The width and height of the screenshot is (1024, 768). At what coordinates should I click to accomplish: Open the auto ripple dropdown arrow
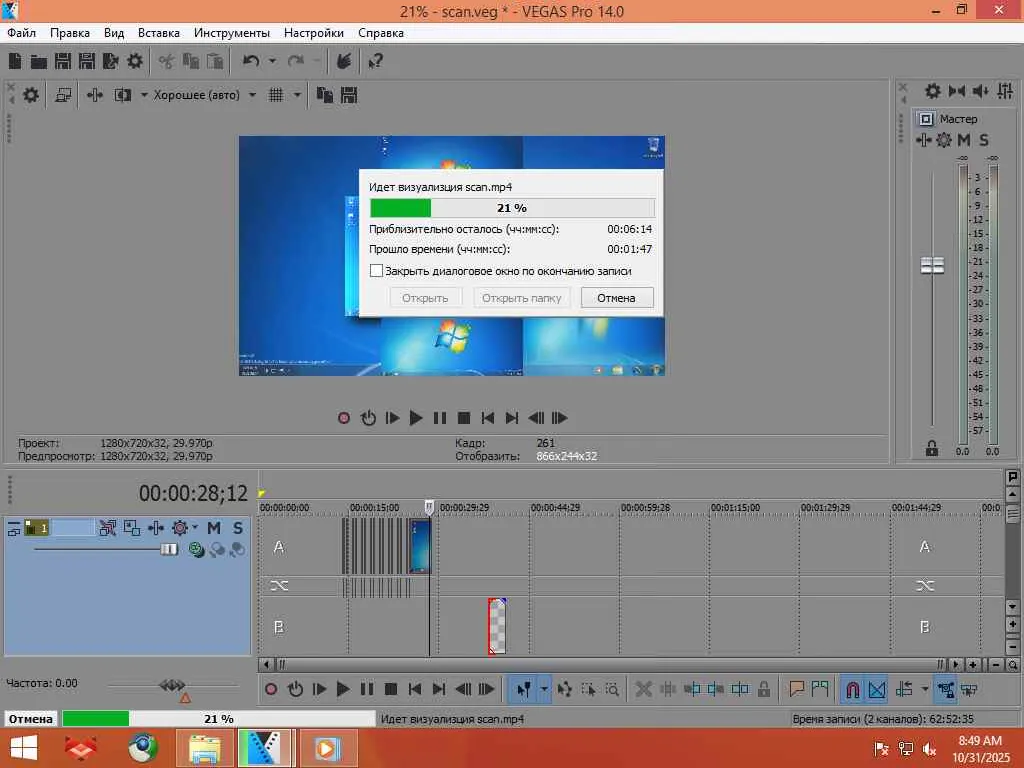(925, 689)
